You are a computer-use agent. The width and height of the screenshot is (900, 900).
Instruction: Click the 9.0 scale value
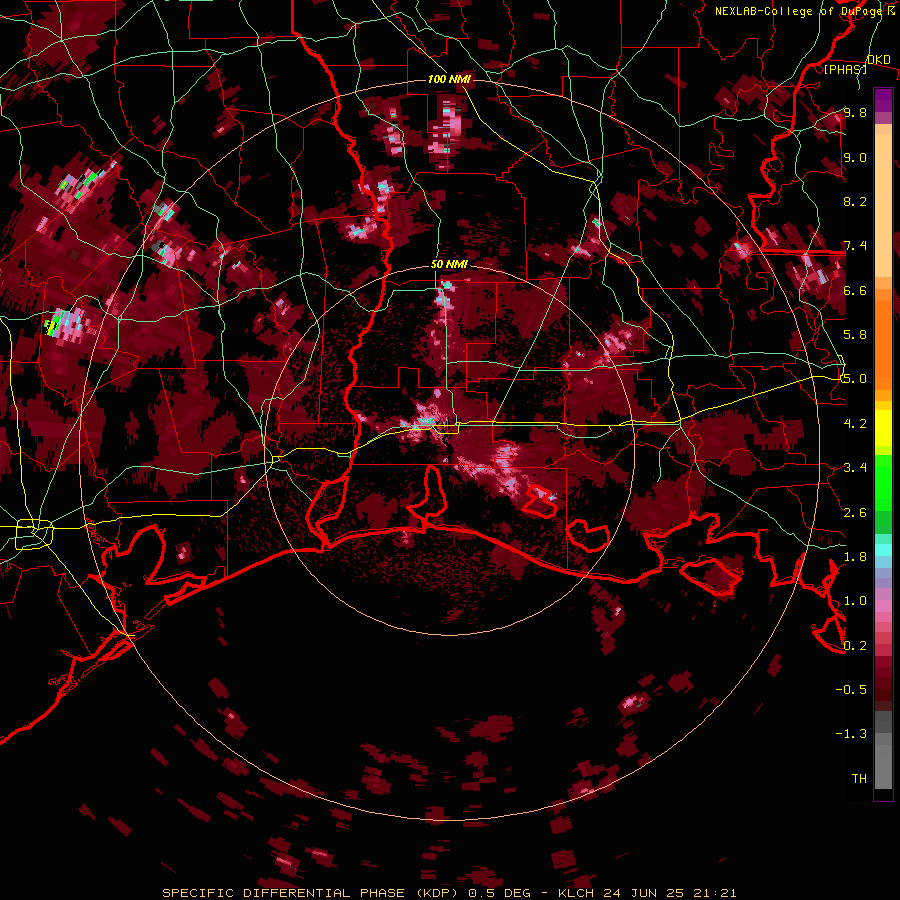click(855, 157)
